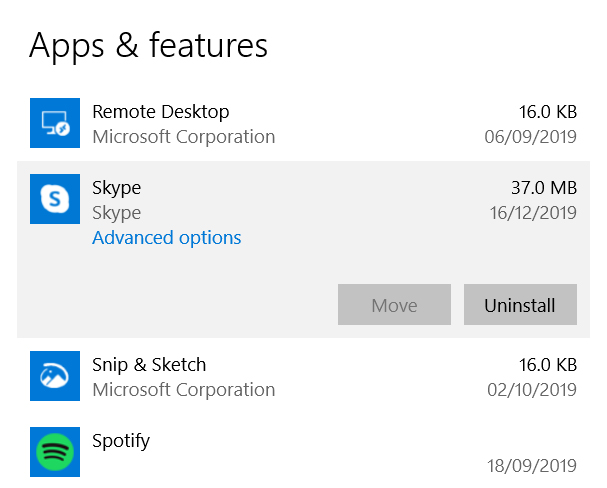Select the Snip & Sketch app name
Screen dimensions: 607x488
(148, 365)
